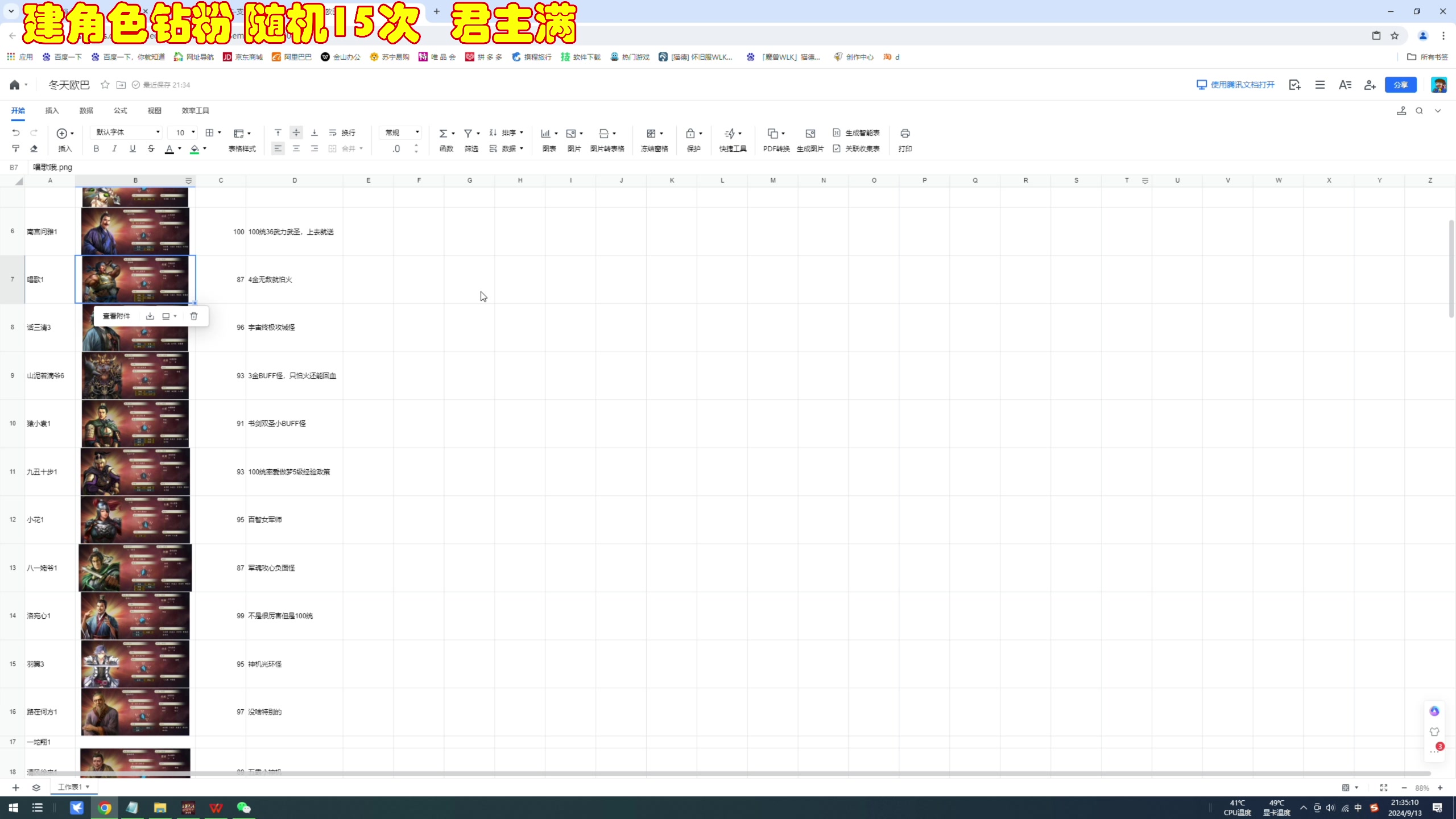
Task: Open the 函数 sum function button
Action: click(x=446, y=140)
